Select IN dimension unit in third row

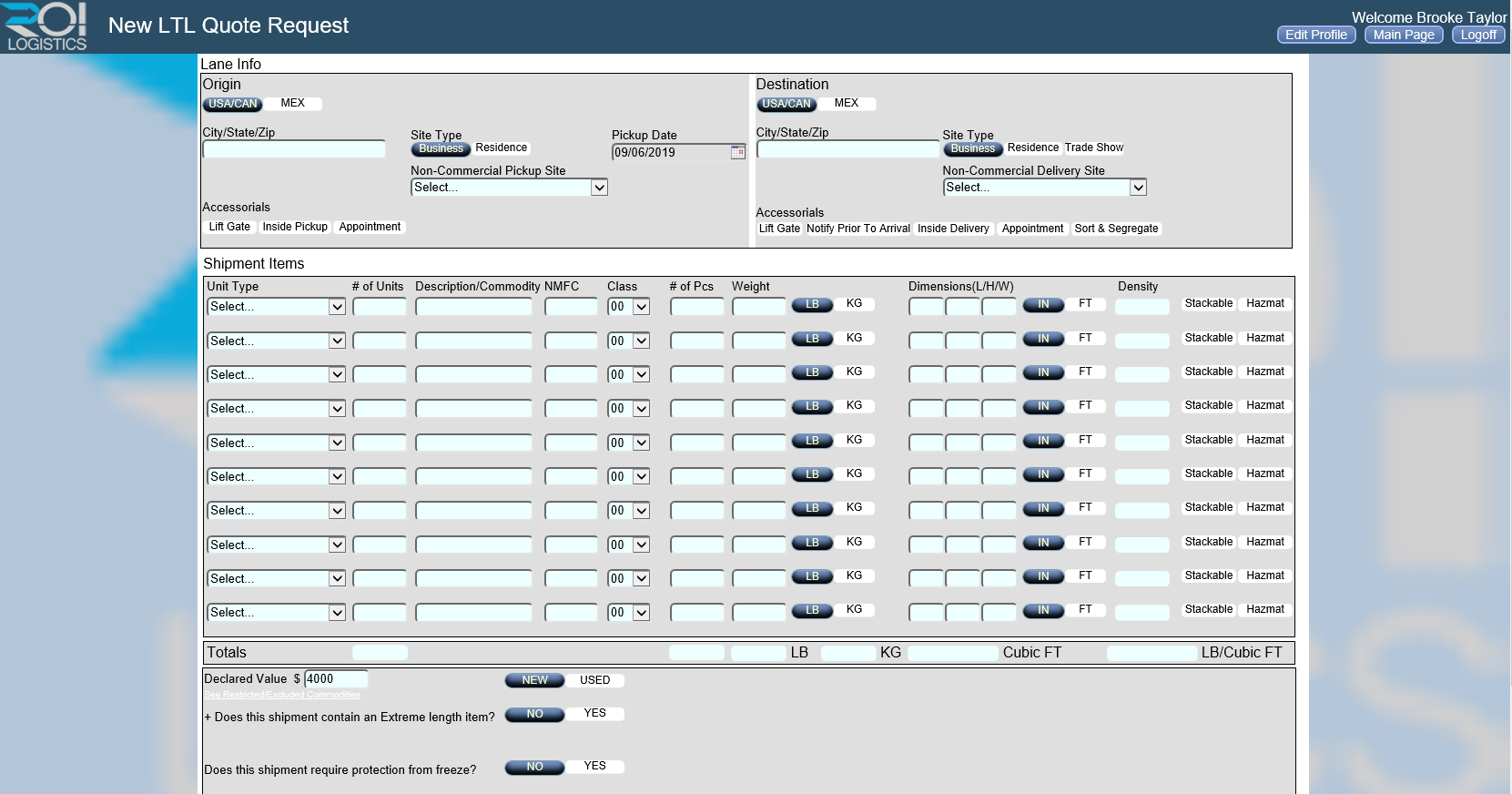pos(1043,372)
